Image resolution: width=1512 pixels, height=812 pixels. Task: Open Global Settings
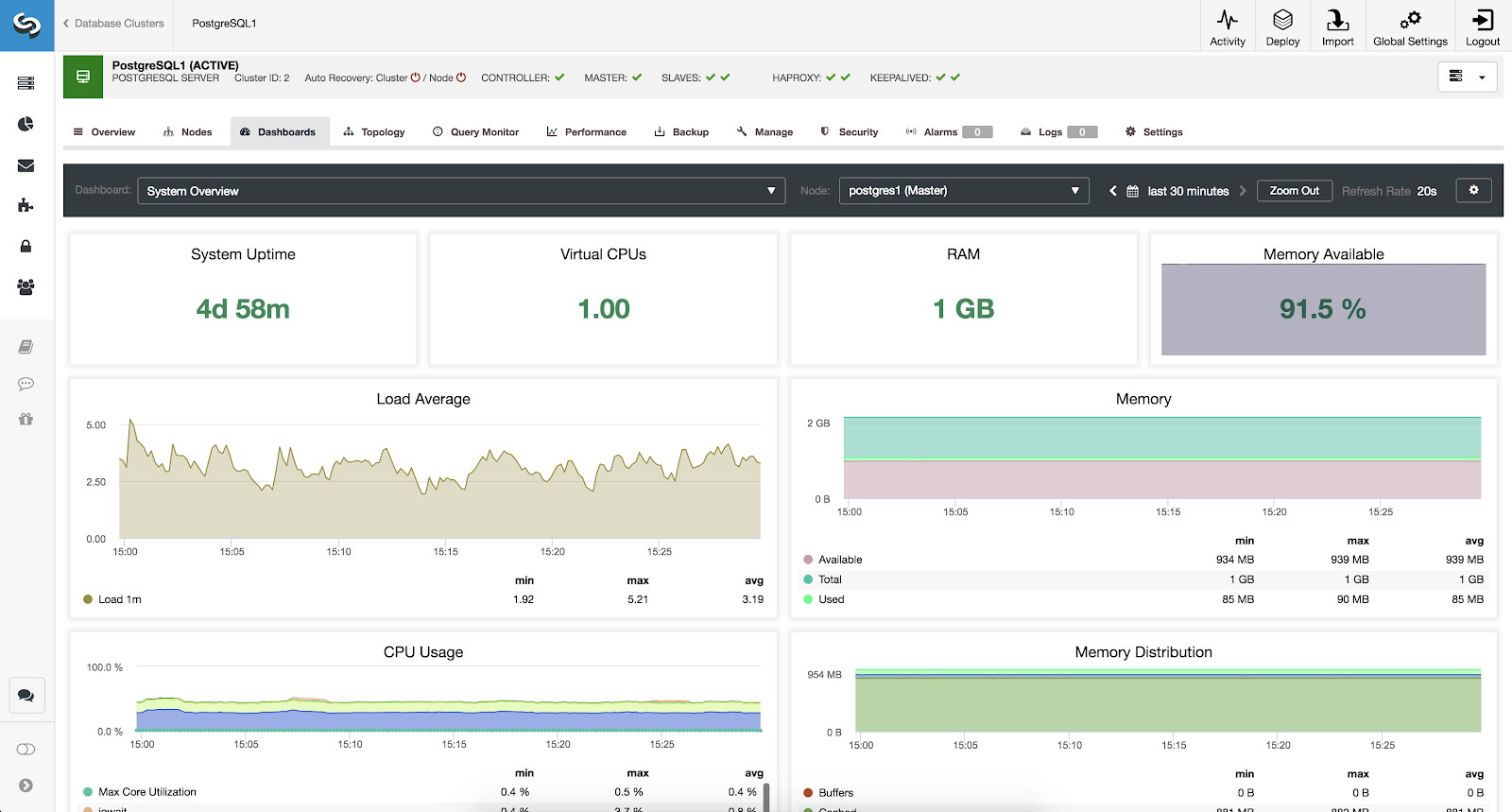point(1410,26)
